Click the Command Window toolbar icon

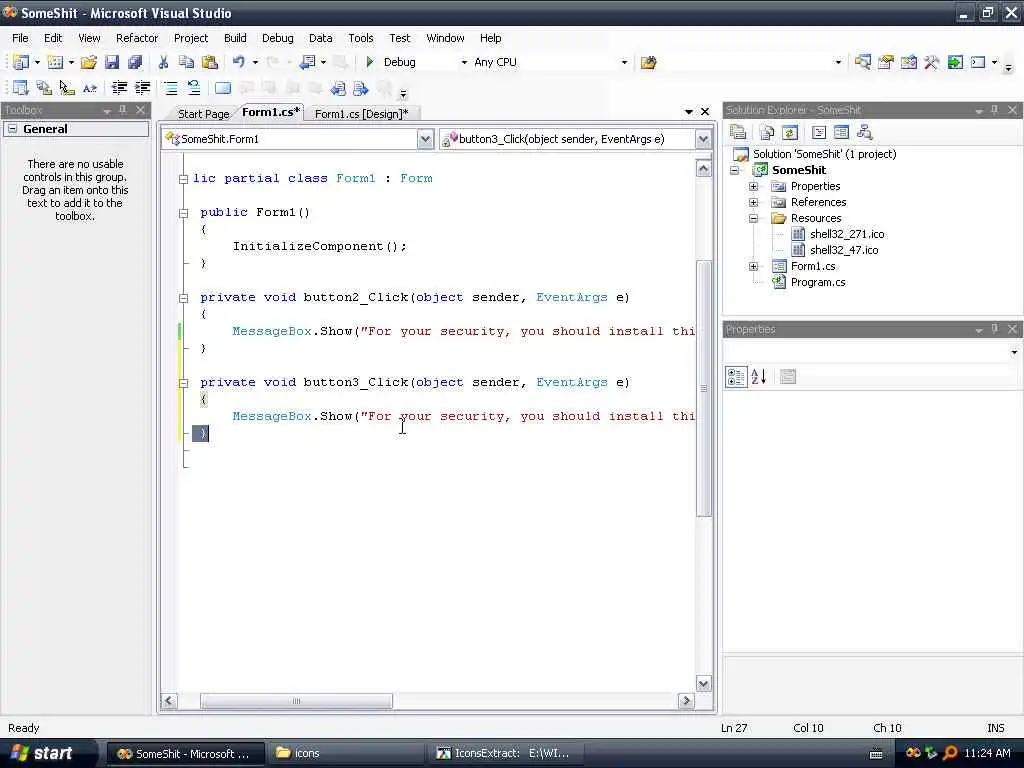tap(978, 62)
